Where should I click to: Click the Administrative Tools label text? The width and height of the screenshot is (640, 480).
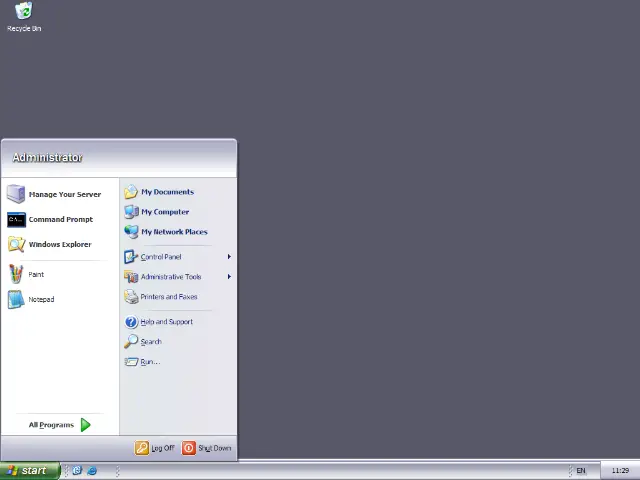171,277
